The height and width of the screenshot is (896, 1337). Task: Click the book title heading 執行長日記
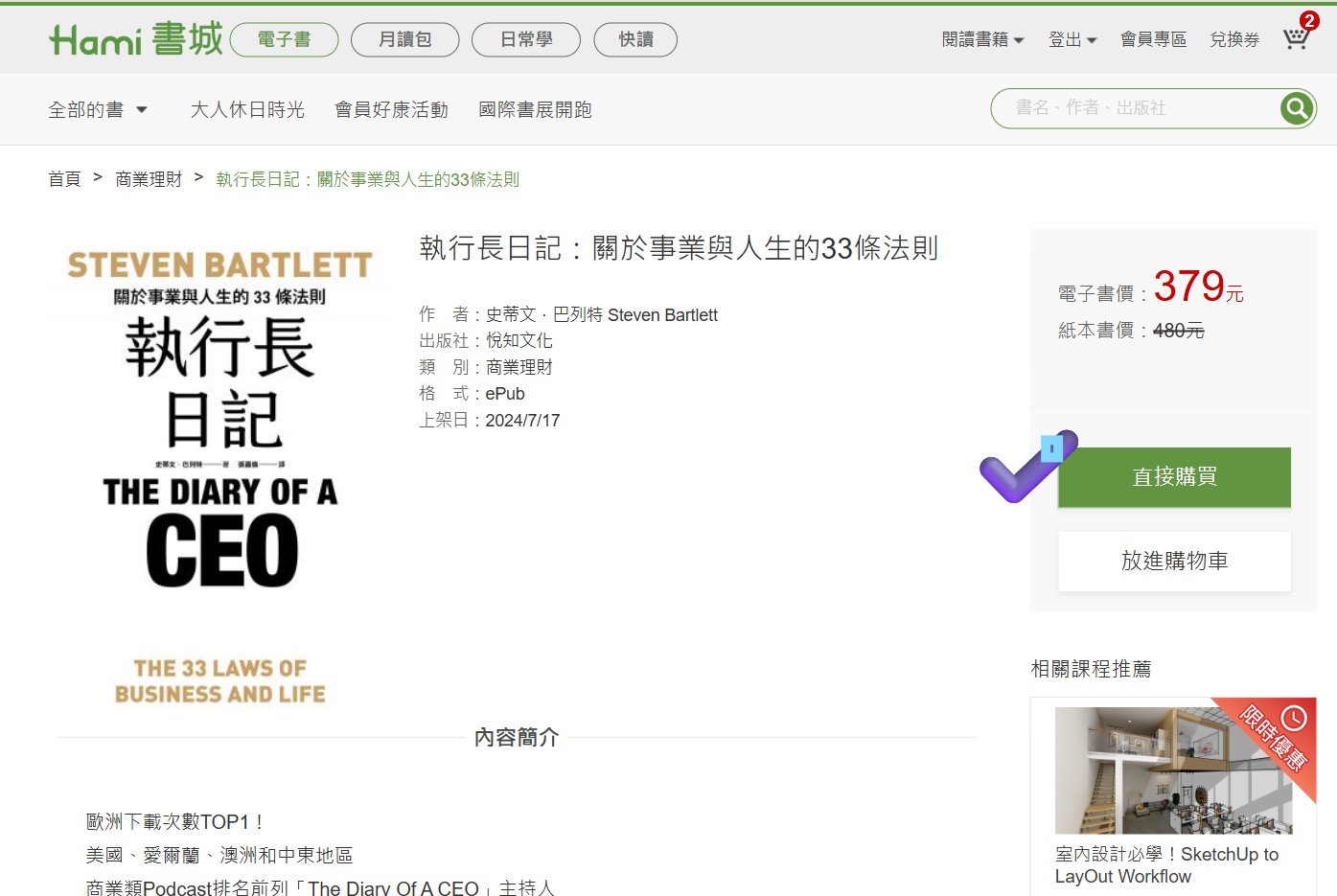pos(679,248)
